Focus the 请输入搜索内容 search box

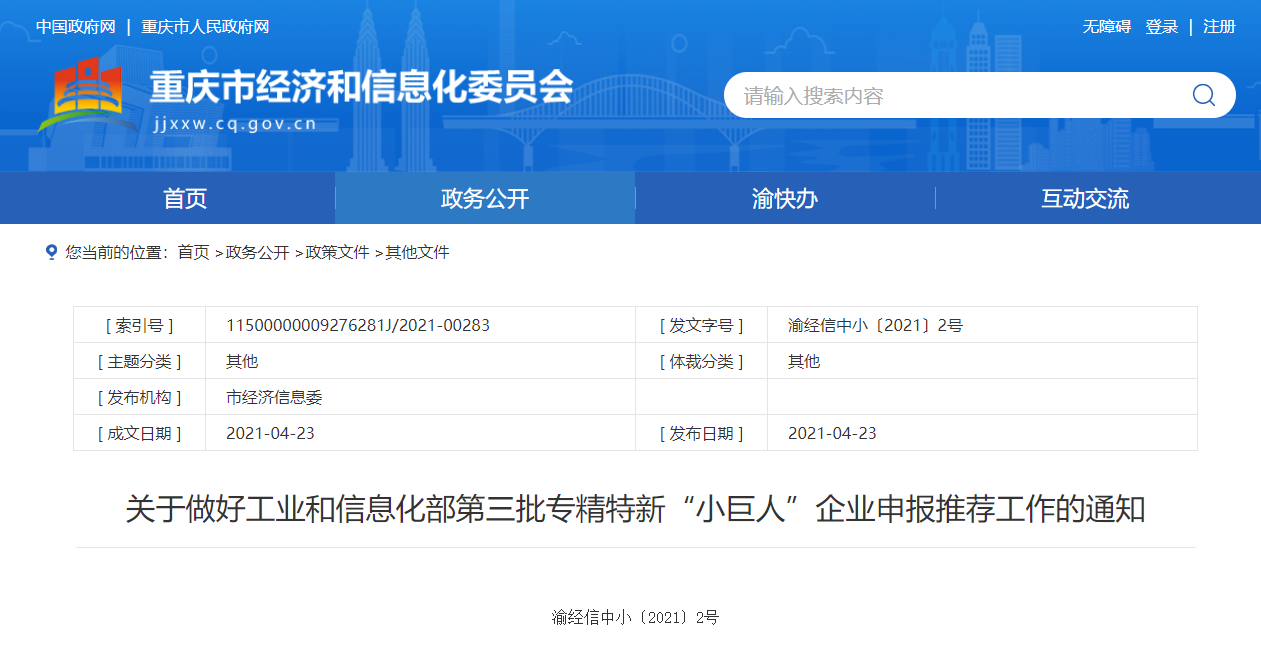pyautogui.click(x=950, y=96)
